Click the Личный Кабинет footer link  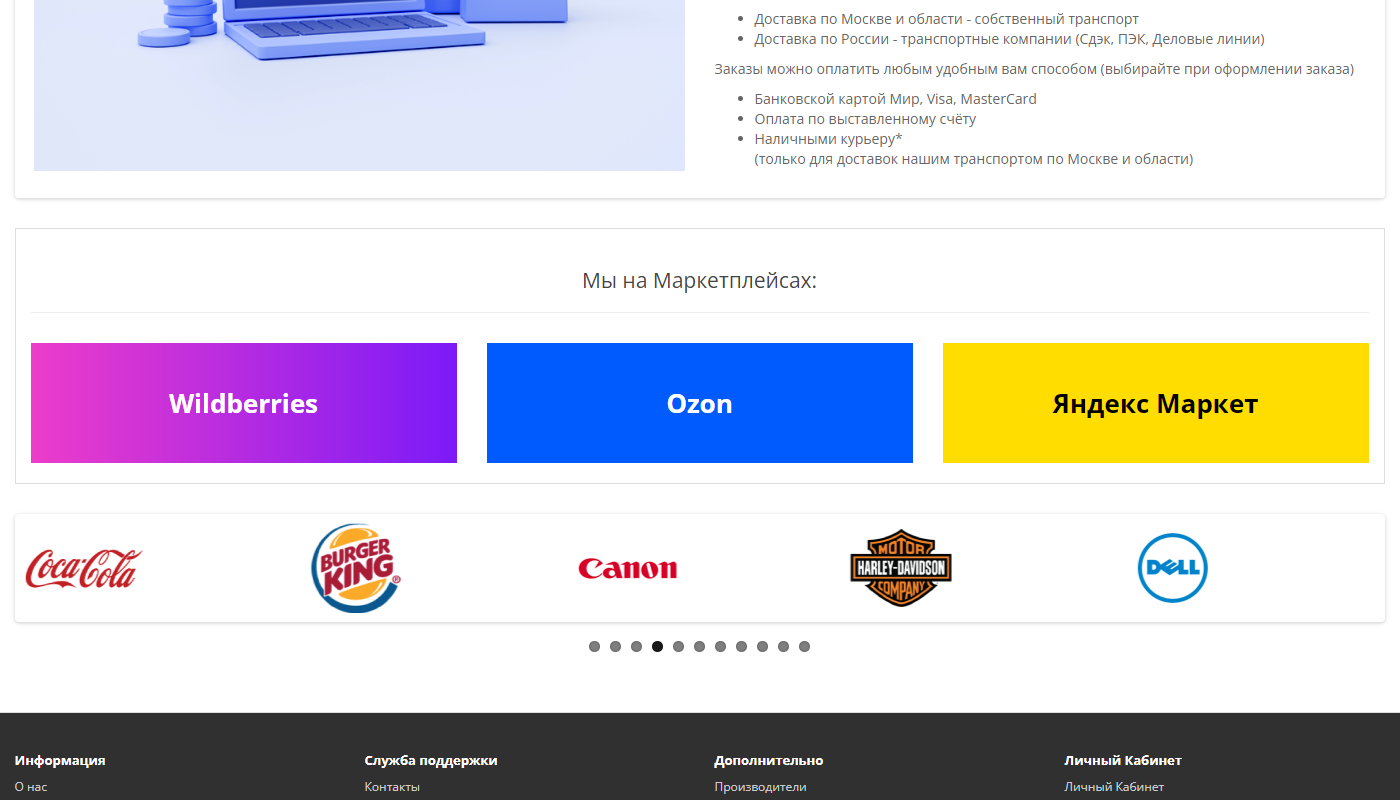1114,787
